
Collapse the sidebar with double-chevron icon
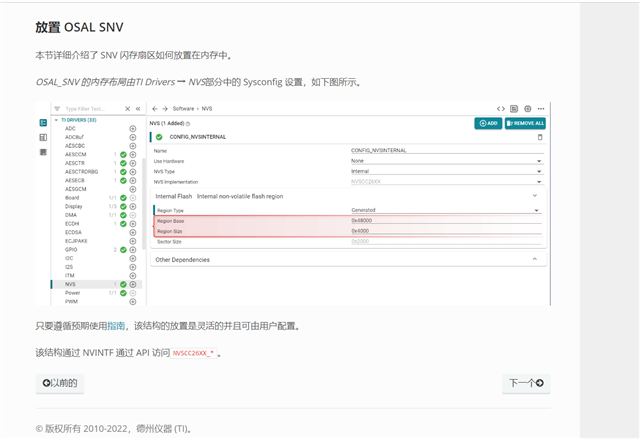[138, 109]
